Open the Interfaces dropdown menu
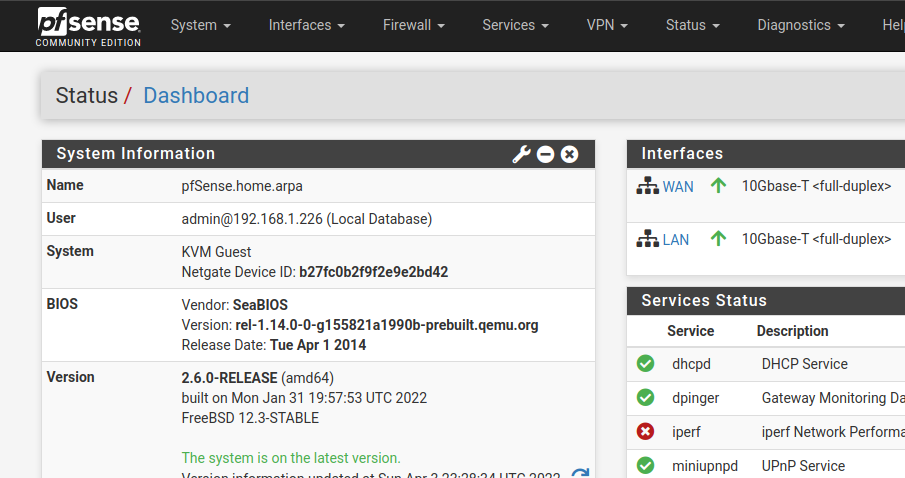The width and height of the screenshot is (905, 478). 306,25
